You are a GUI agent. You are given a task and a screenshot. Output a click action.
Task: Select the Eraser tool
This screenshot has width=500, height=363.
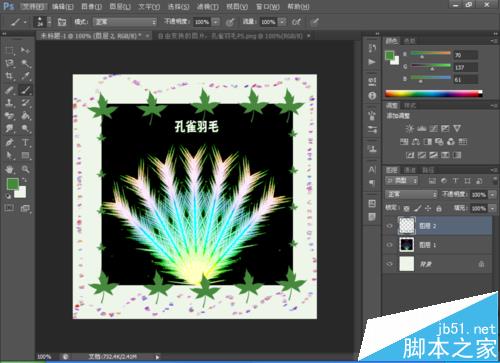point(9,116)
